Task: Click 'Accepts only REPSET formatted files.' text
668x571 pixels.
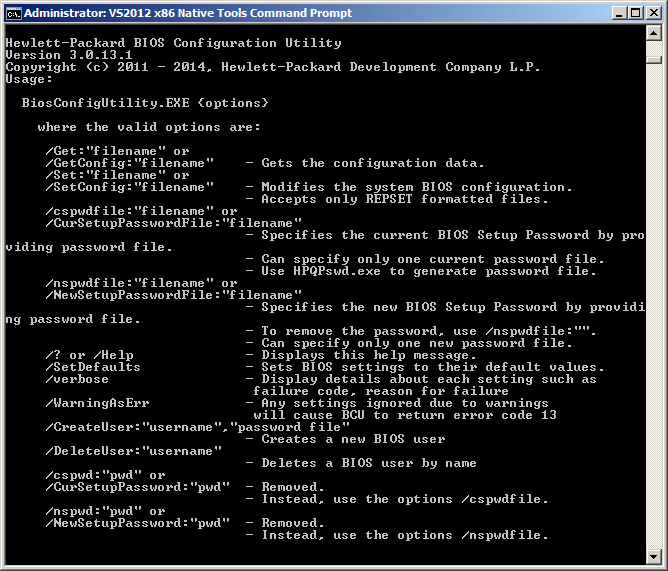Action: [x=405, y=199]
